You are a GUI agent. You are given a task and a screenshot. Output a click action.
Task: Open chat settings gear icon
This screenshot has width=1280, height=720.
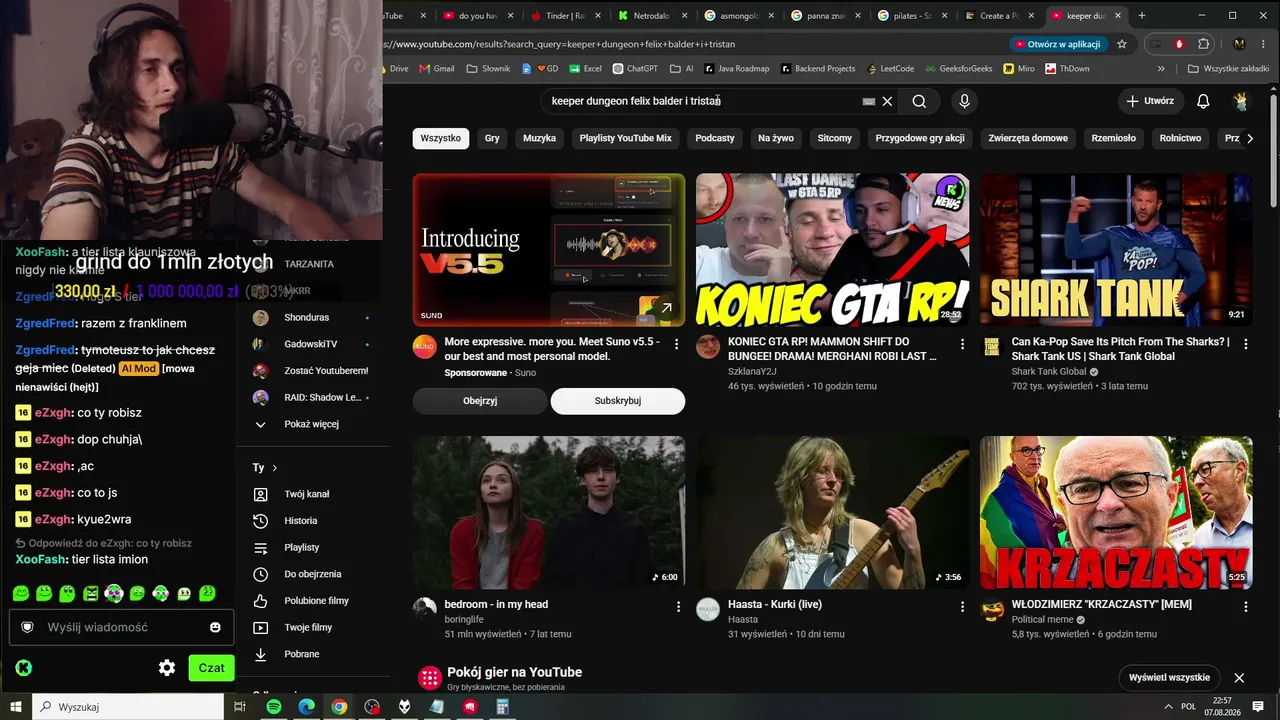[167, 668]
